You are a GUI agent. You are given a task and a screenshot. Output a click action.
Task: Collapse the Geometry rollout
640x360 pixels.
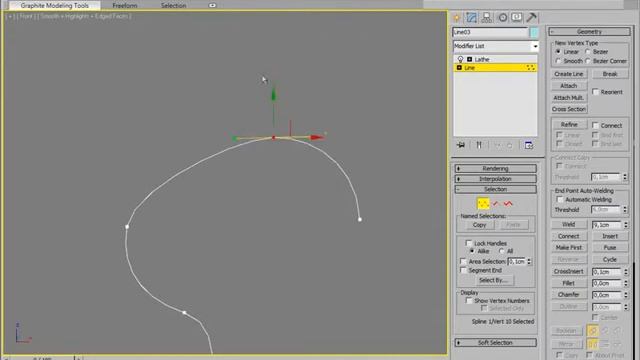[589, 31]
